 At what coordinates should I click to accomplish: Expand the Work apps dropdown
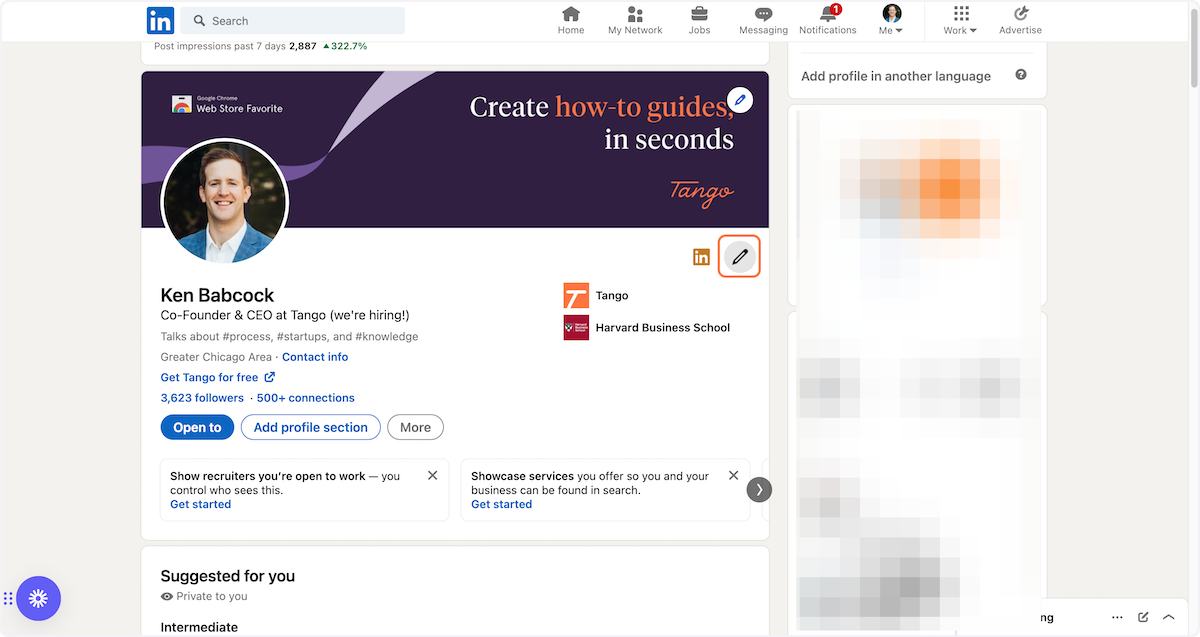[960, 21]
